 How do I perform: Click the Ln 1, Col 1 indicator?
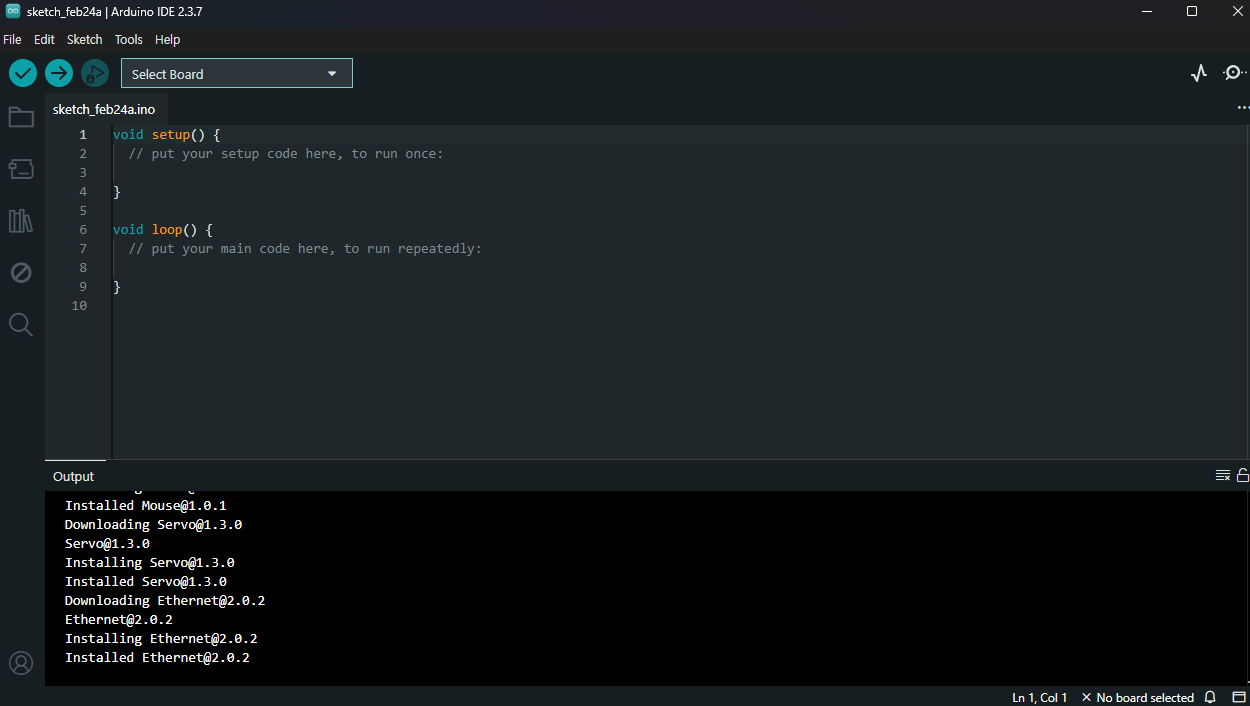point(1040,697)
